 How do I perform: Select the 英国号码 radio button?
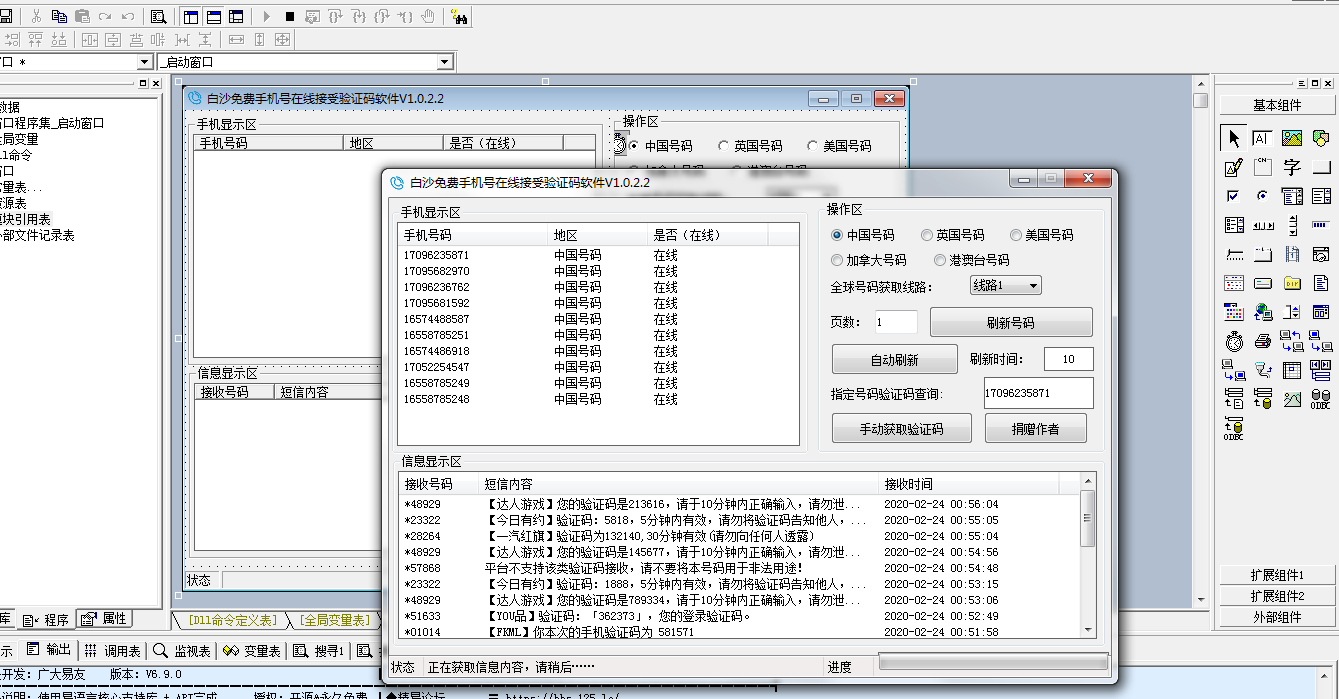click(927, 235)
